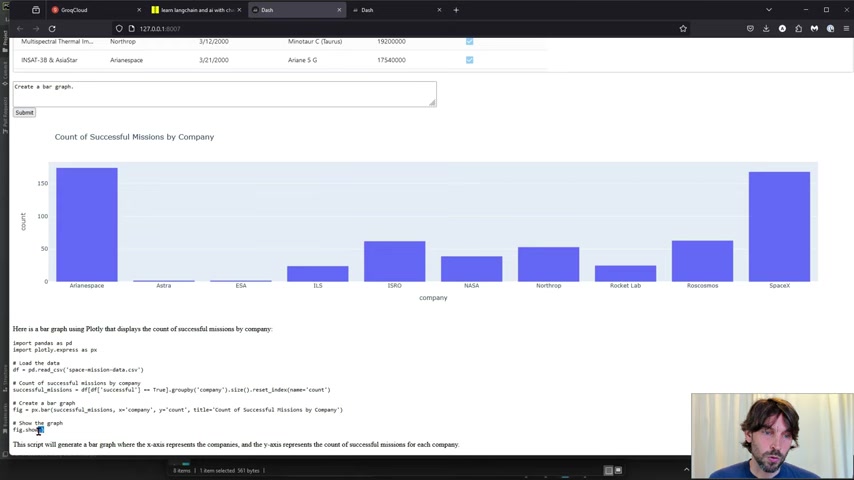Click the 'import pandas as pd' code line
This screenshot has height=480, width=854.
pyautogui.click(x=42, y=343)
